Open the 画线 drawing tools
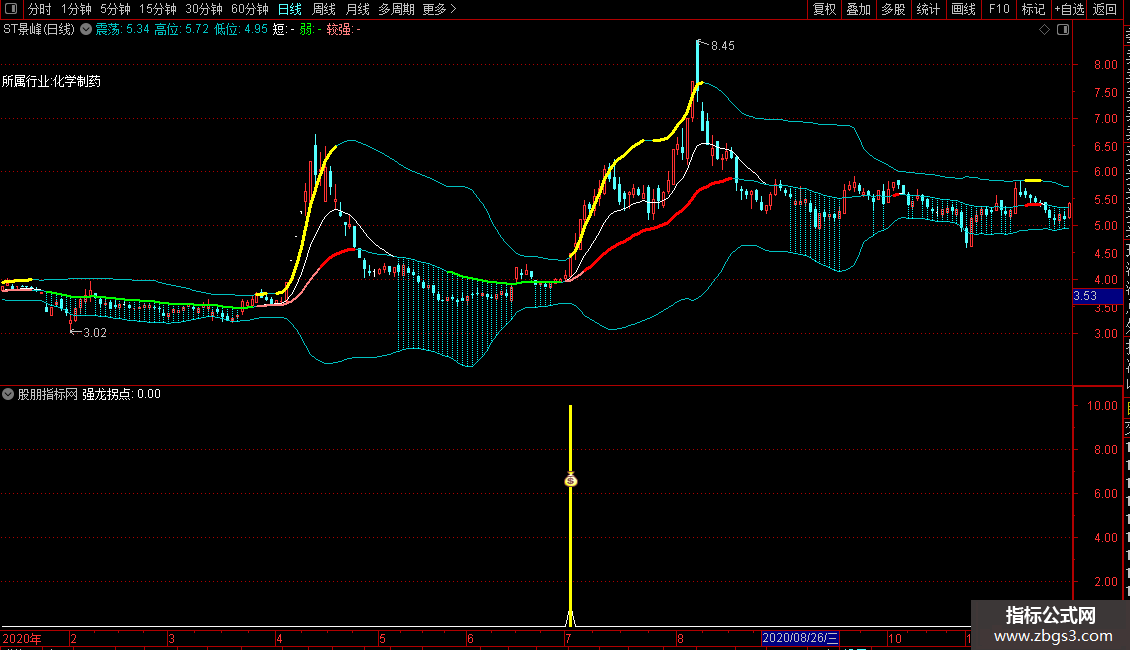This screenshot has width=1130, height=650. (963, 9)
